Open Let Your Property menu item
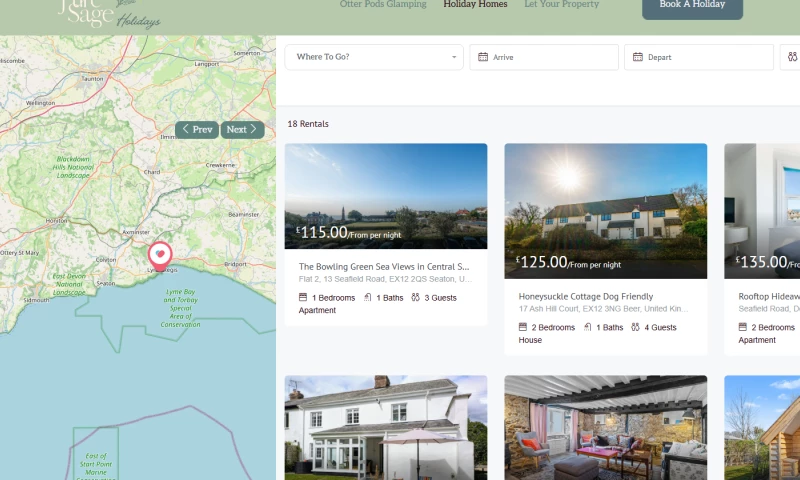 (562, 4)
